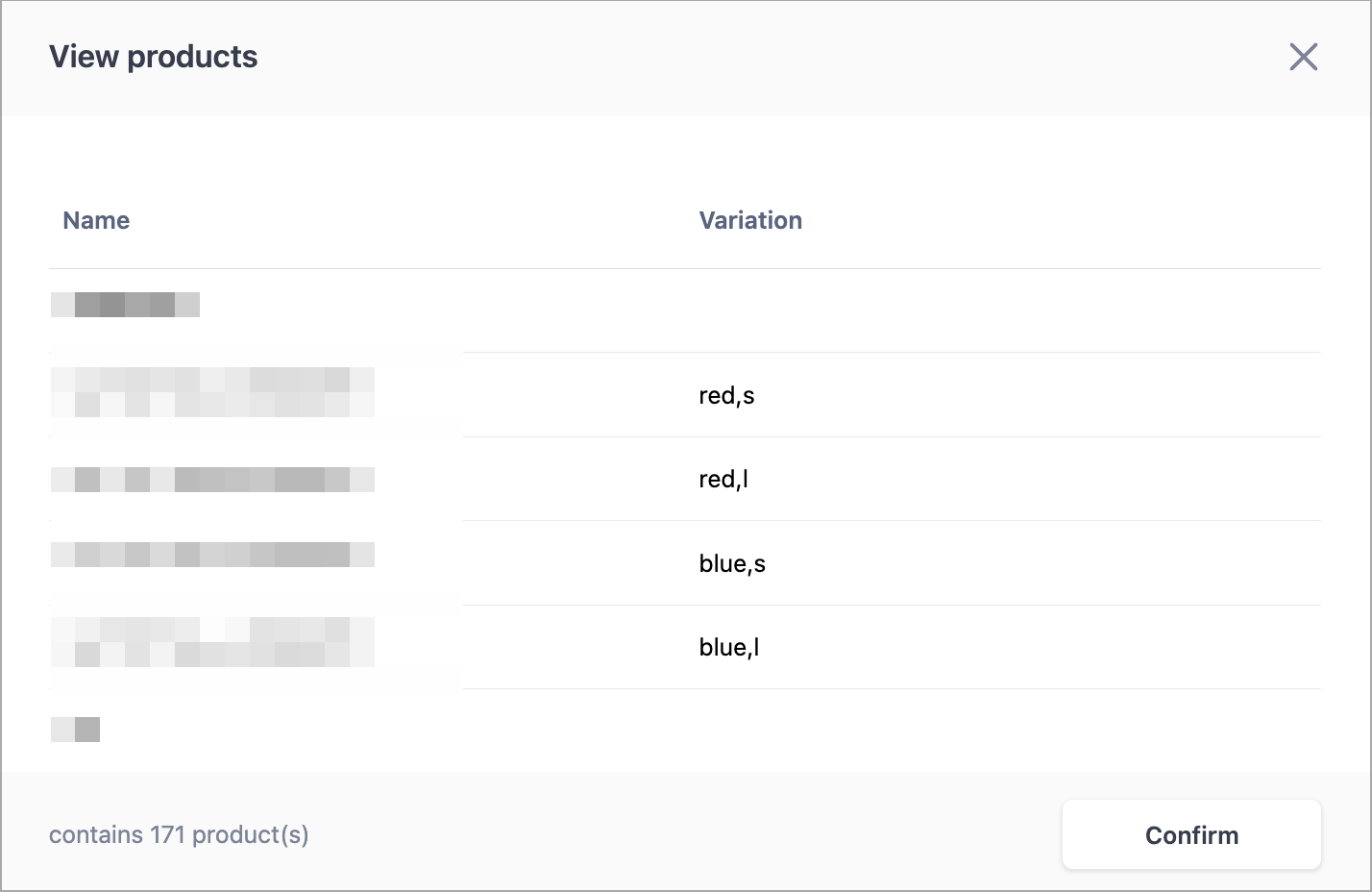Screen dimensions: 1372x892
Task: Click product name beside red,l variation
Action: pos(212,479)
